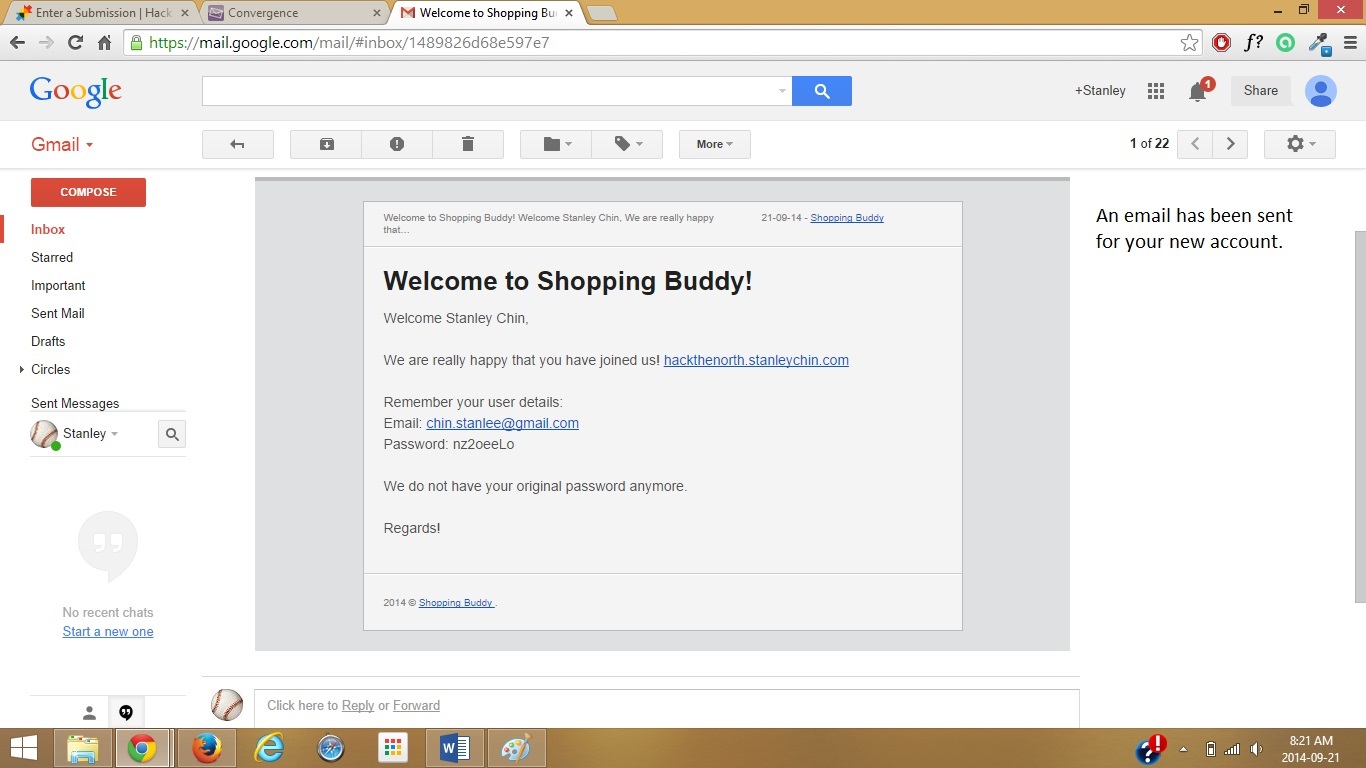
Task: Open search options arrow in search box
Action: tap(782, 91)
